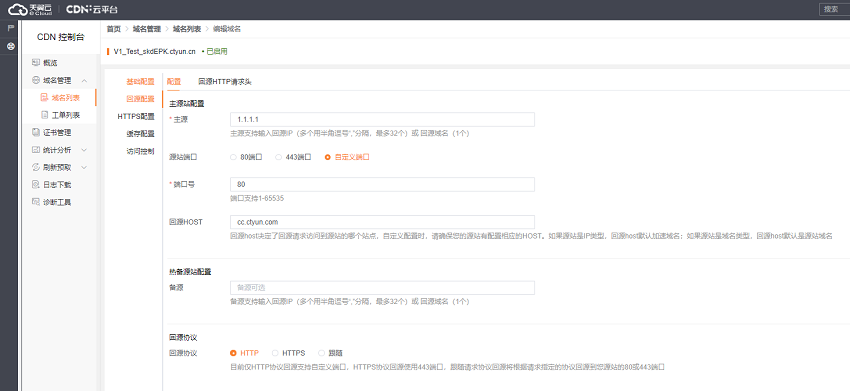Click the 备源 input field

click(x=382, y=287)
